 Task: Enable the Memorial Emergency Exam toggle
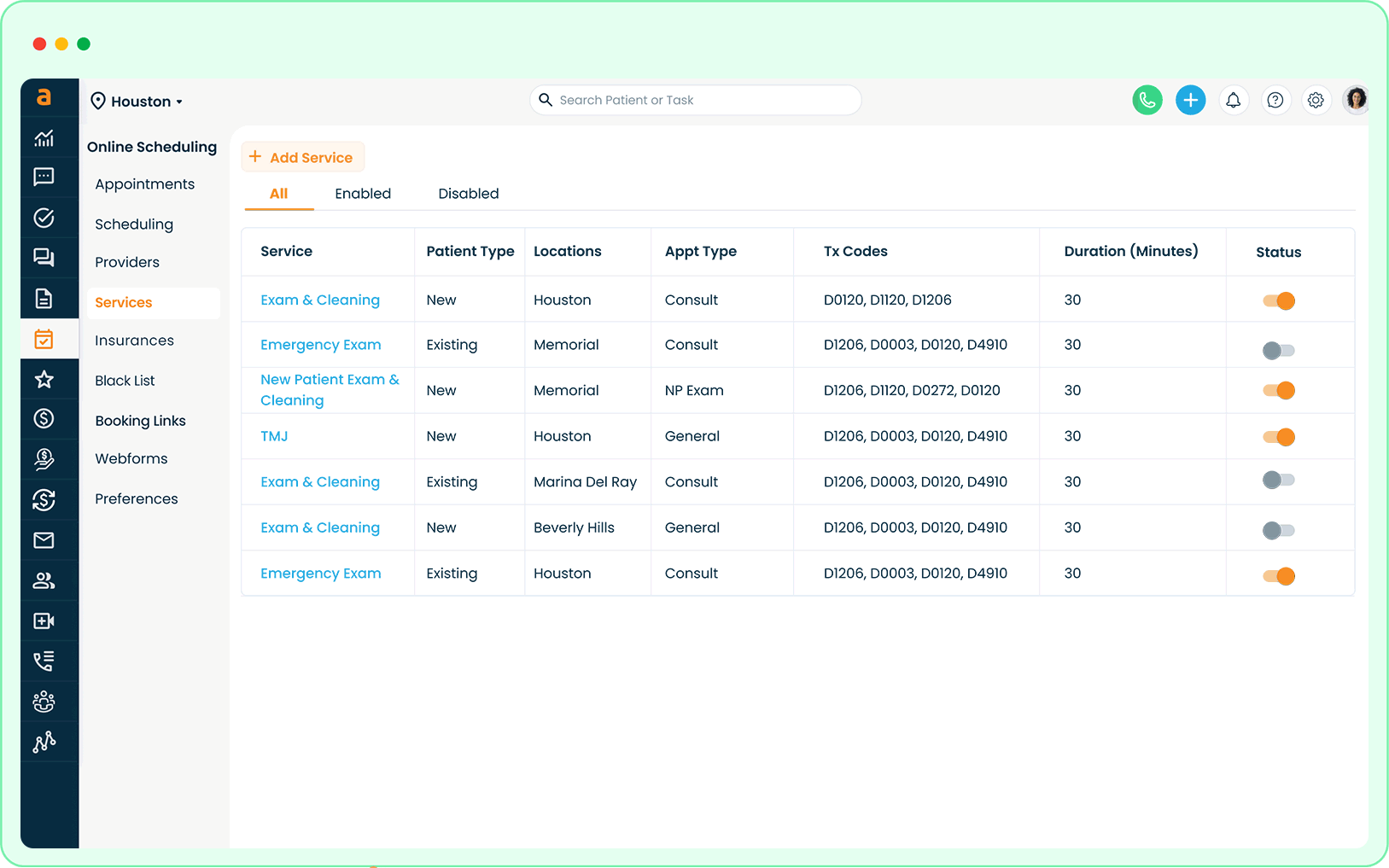point(1279,350)
